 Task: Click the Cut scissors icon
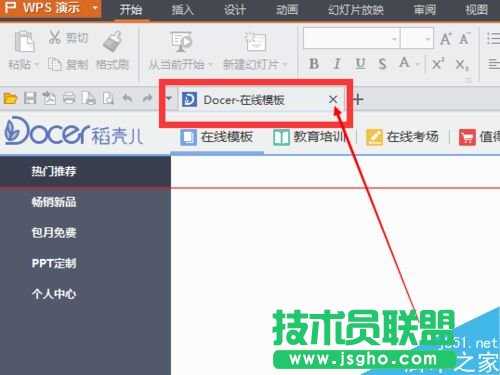55,37
